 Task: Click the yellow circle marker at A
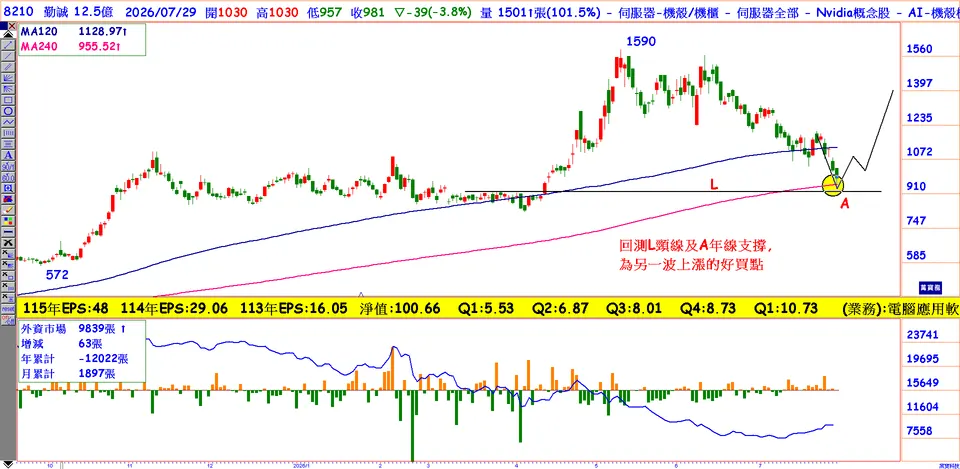pos(833,184)
